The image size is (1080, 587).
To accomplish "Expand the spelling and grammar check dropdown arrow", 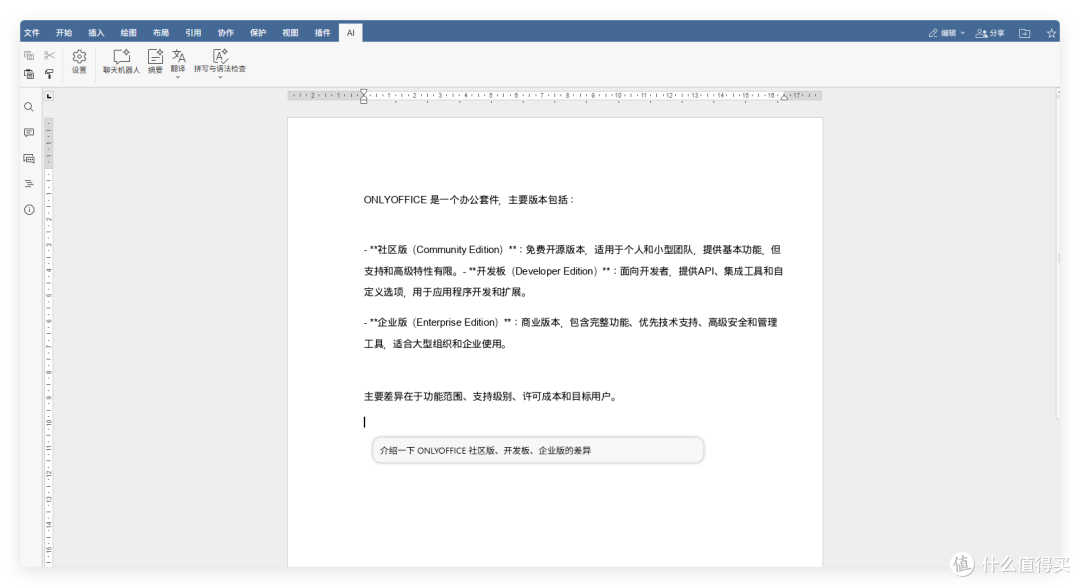I will pyautogui.click(x=220, y=77).
